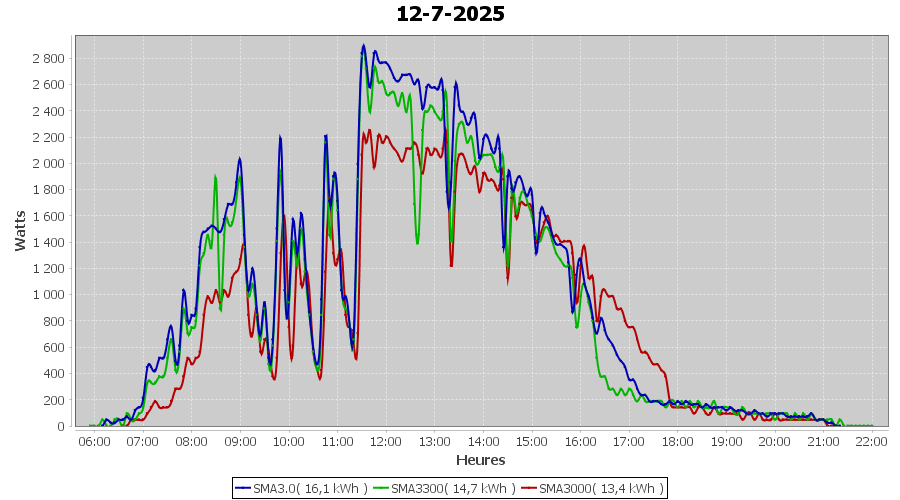Select the SMA3300 (14,7 kWh) legend entry
Screen dimensions: 900x500
[444, 489]
